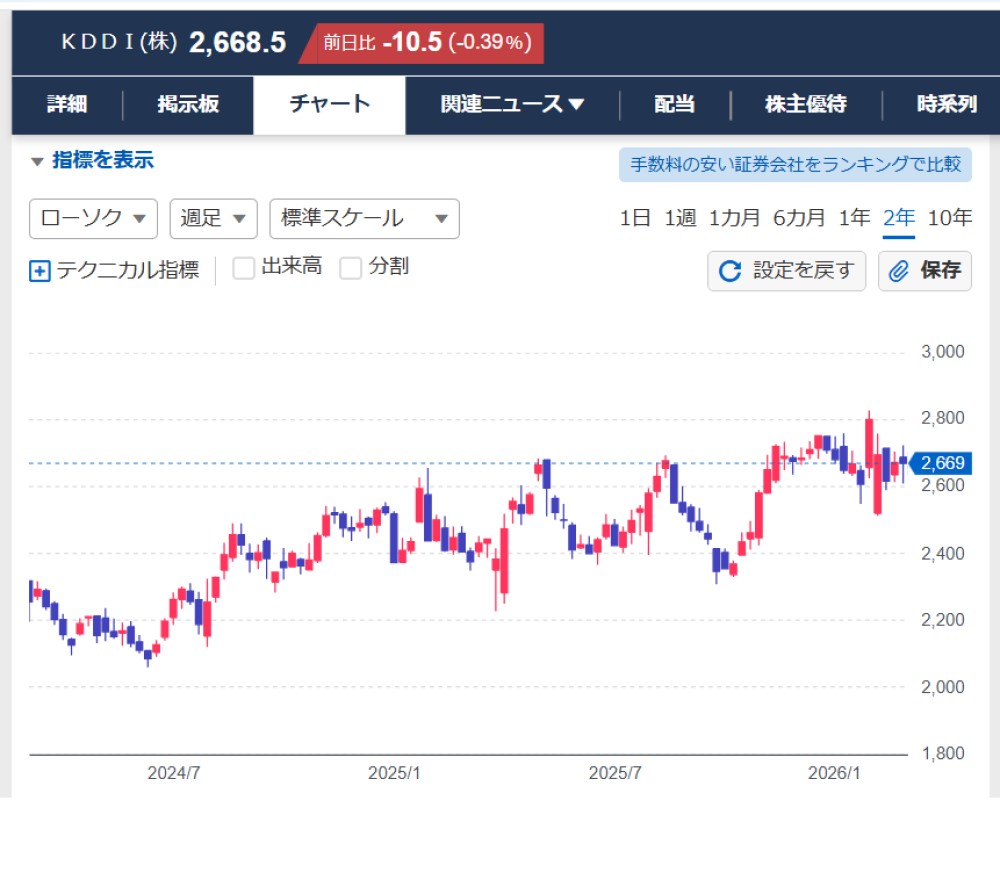
Task: Open the 掲示板 tab
Action: coord(188,105)
